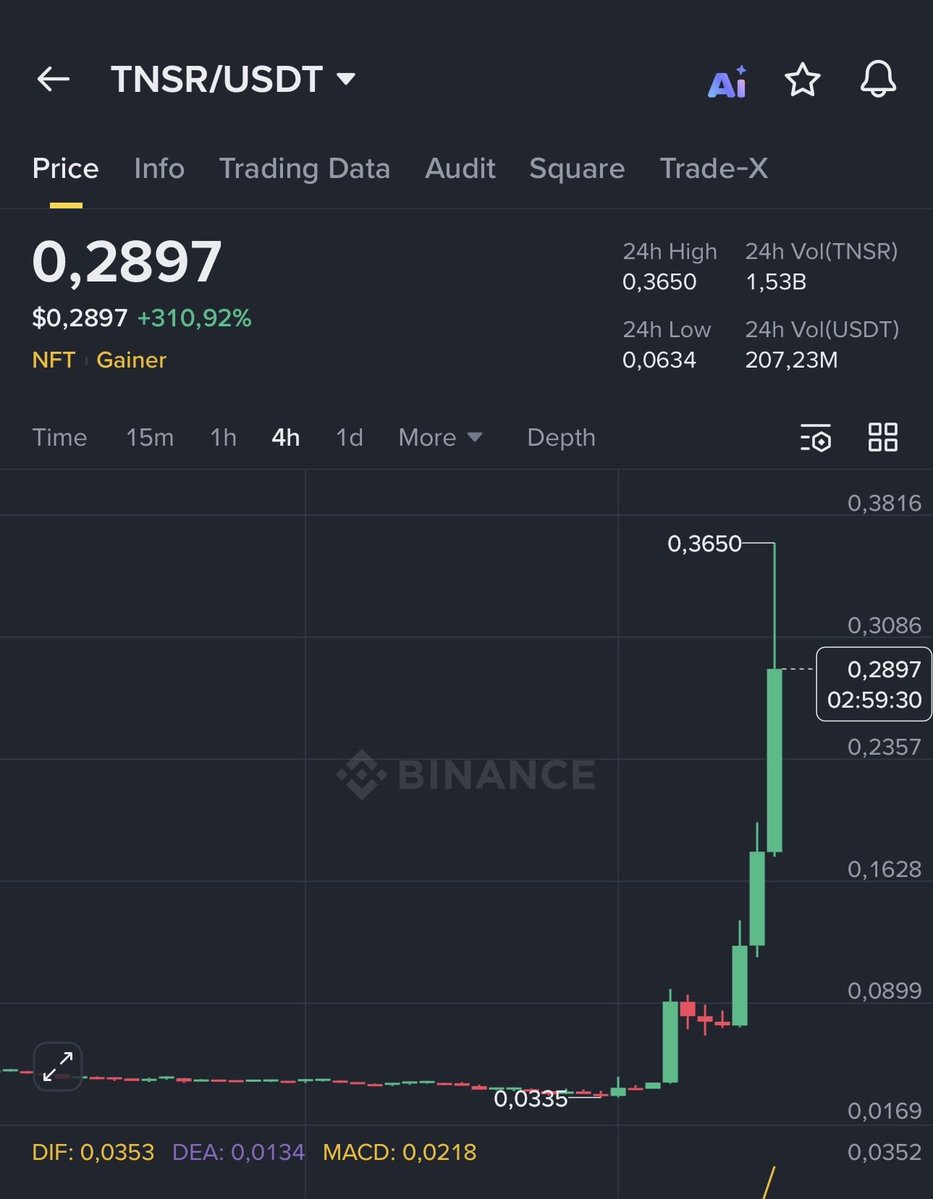Tap the large 0,2897 price headline

pos(127,264)
